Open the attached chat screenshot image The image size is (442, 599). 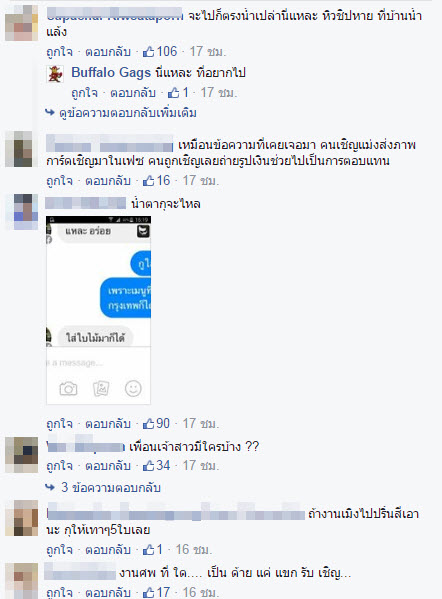99,310
